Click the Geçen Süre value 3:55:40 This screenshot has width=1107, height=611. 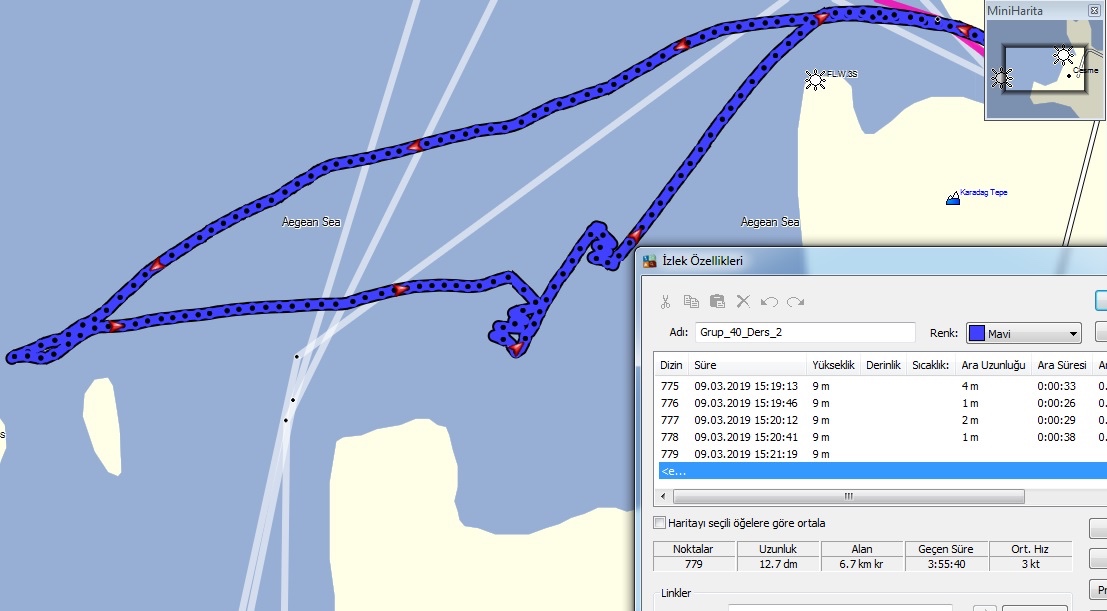point(946,564)
